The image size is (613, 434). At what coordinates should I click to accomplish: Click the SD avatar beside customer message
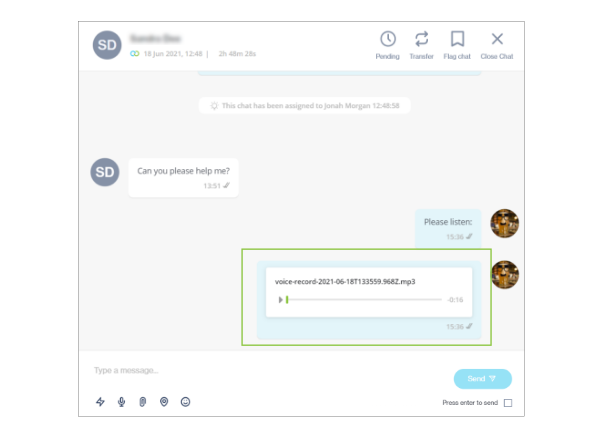(x=105, y=172)
